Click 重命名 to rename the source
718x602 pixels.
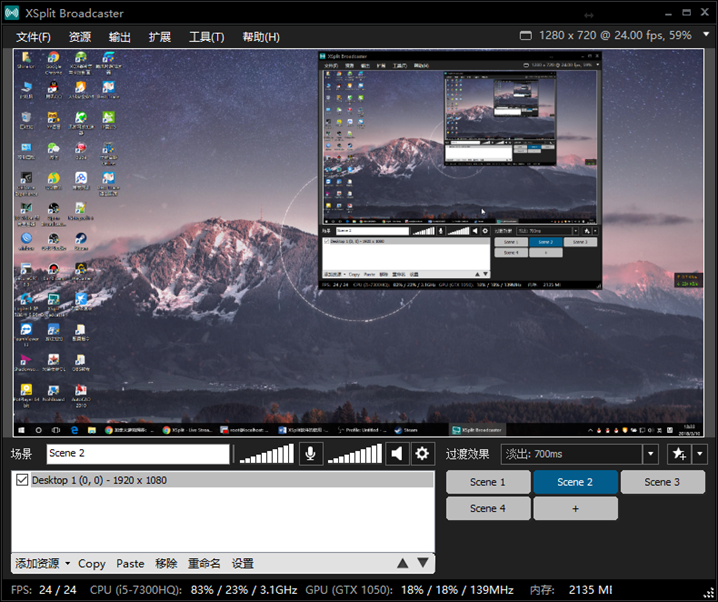(x=204, y=563)
